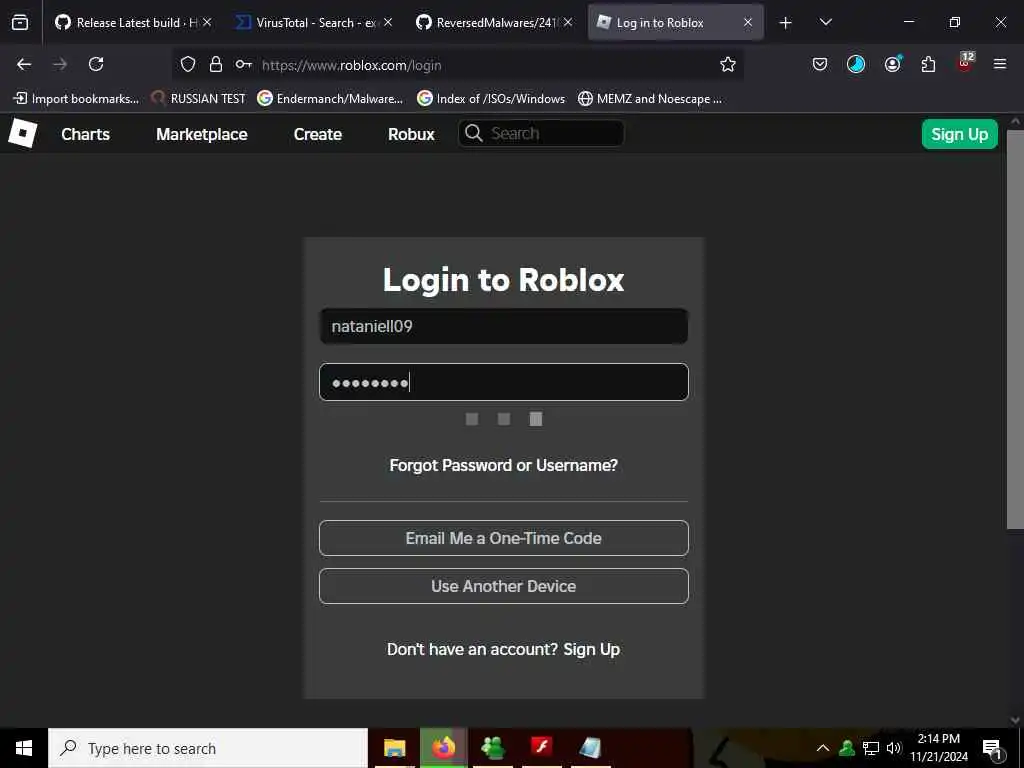The width and height of the screenshot is (1024, 768).
Task: Open the Flash taskbar icon
Action: click(541, 746)
